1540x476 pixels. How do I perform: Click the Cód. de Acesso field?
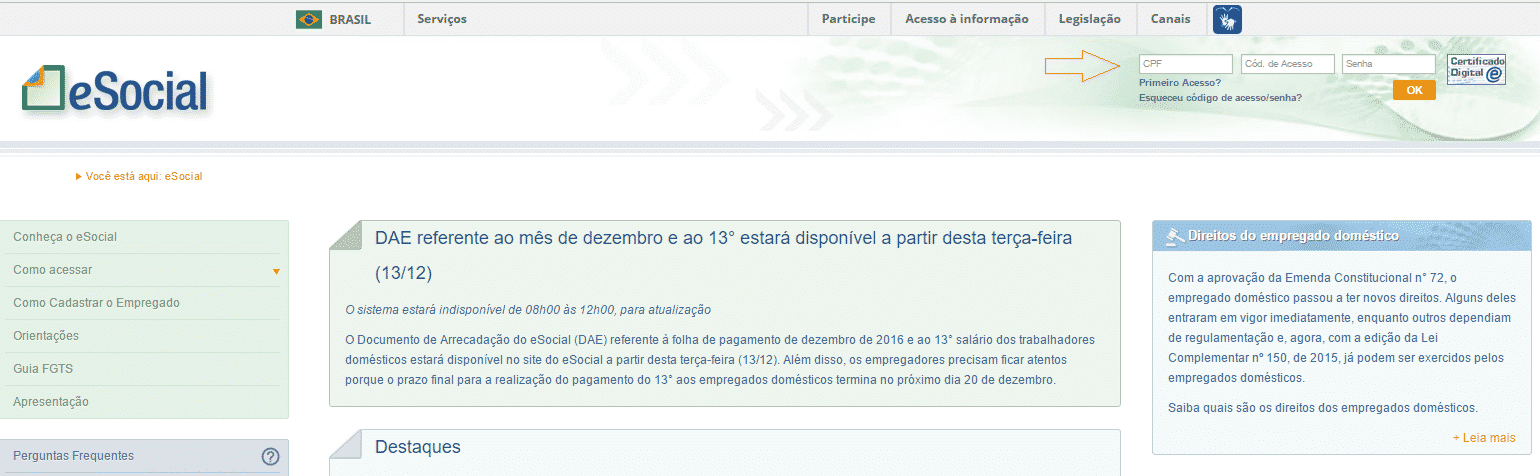[x=1288, y=64]
